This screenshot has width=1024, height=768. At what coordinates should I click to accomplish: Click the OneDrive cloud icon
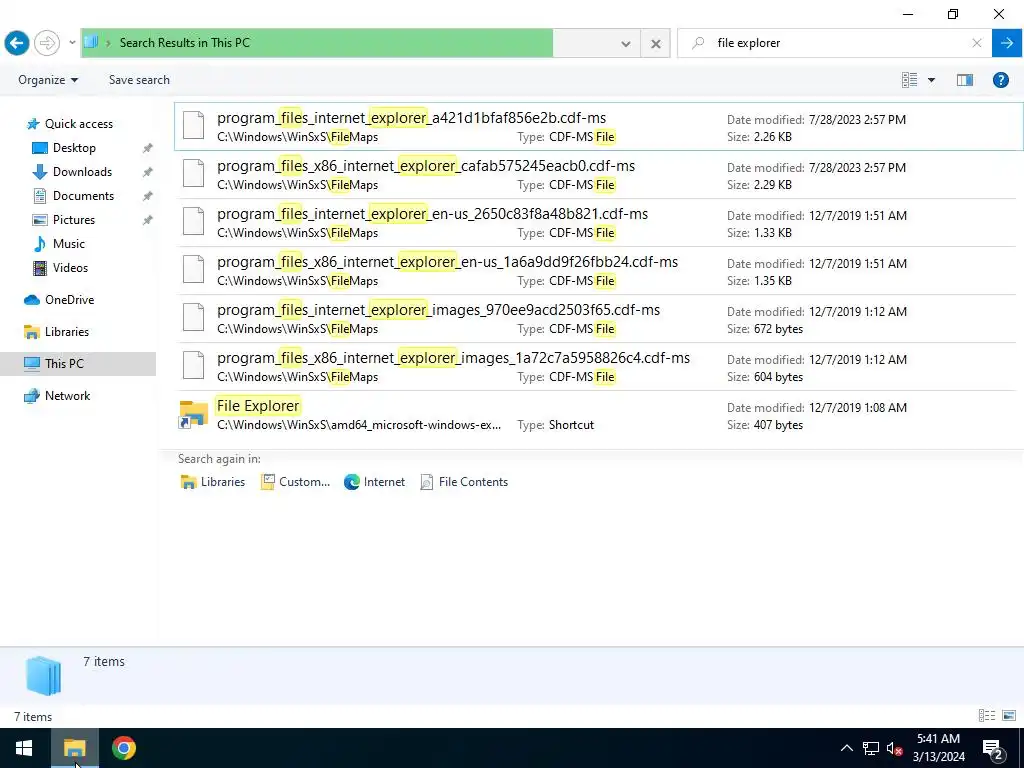click(32, 300)
